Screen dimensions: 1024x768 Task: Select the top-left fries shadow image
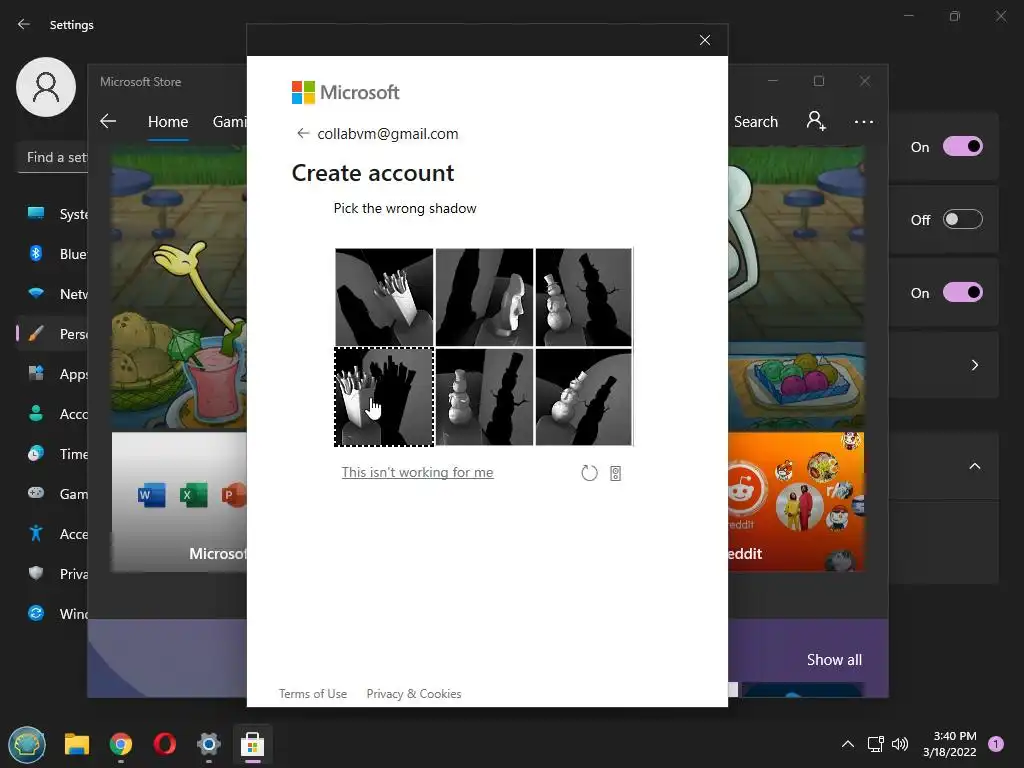tap(384, 297)
